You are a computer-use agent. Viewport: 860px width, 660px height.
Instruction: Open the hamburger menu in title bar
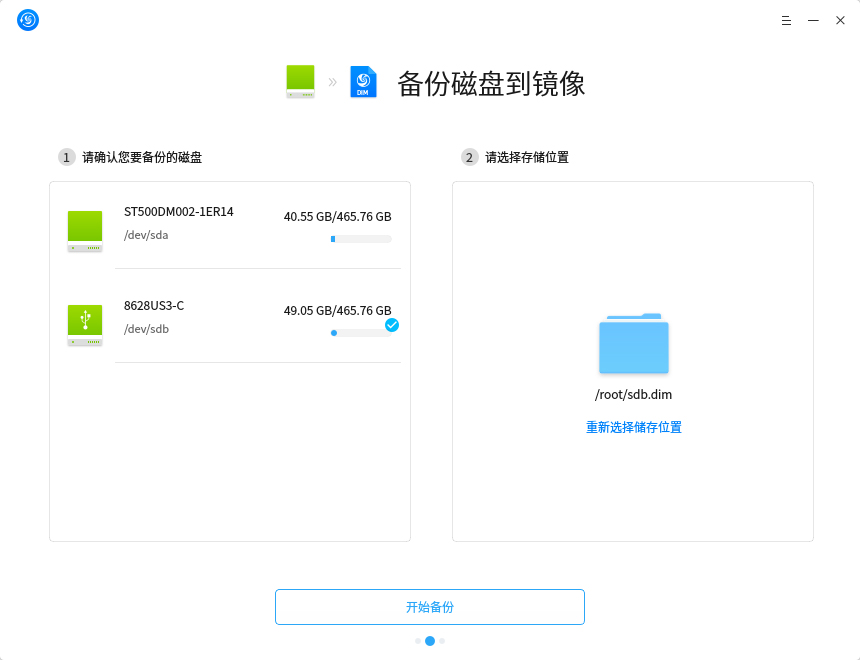(786, 20)
